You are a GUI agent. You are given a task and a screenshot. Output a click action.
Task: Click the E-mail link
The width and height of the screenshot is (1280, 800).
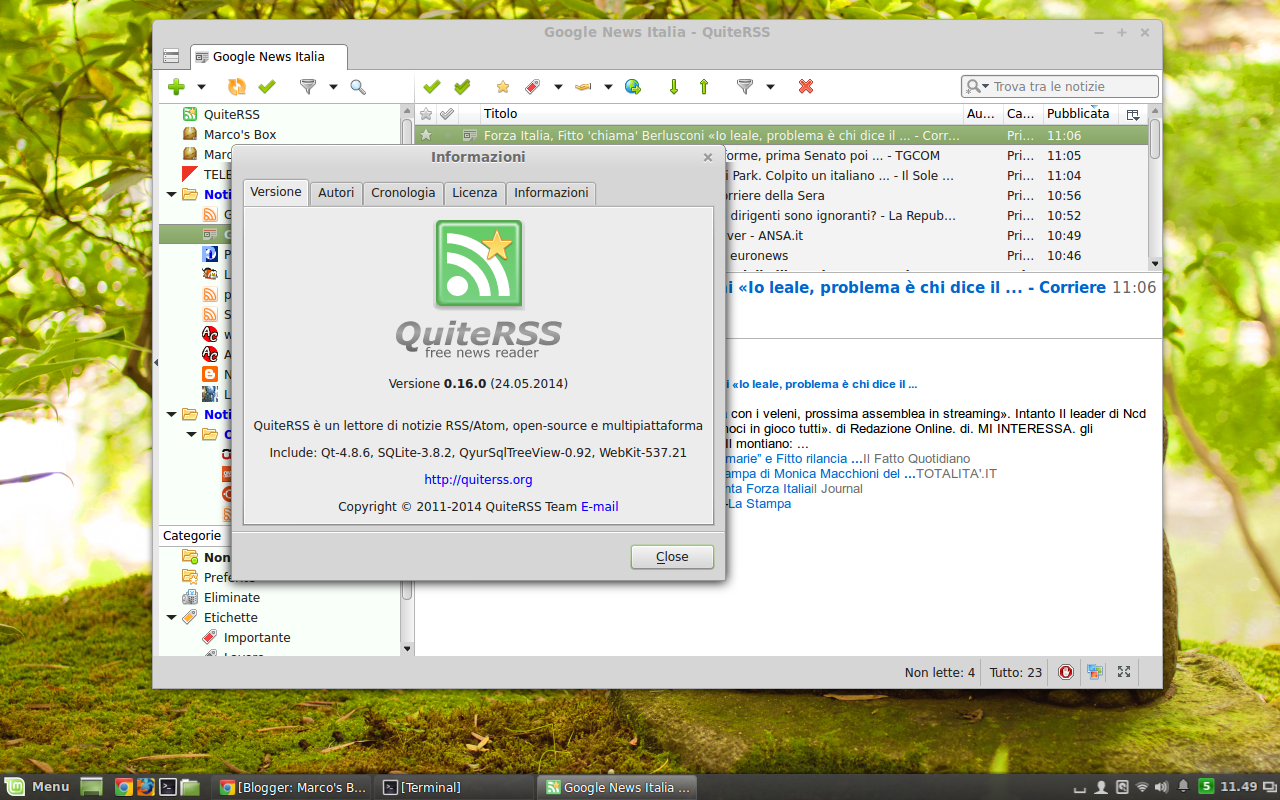[x=599, y=507]
